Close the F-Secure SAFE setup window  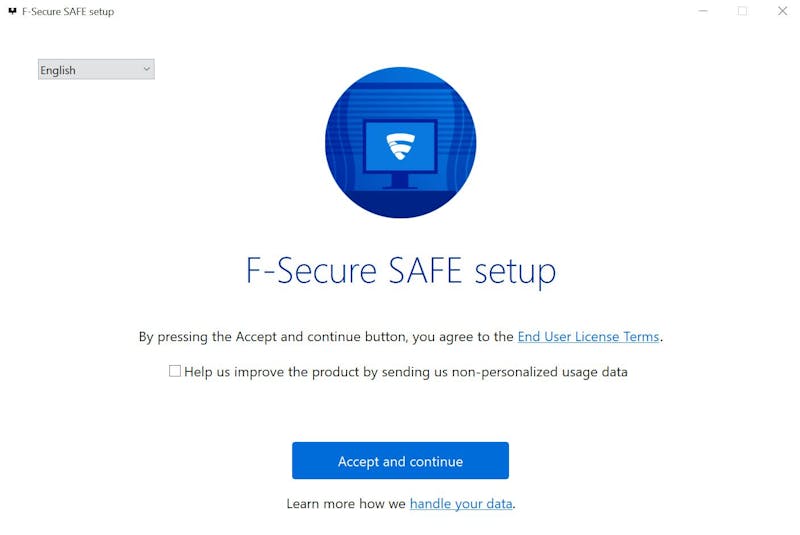pyautogui.click(x=782, y=12)
